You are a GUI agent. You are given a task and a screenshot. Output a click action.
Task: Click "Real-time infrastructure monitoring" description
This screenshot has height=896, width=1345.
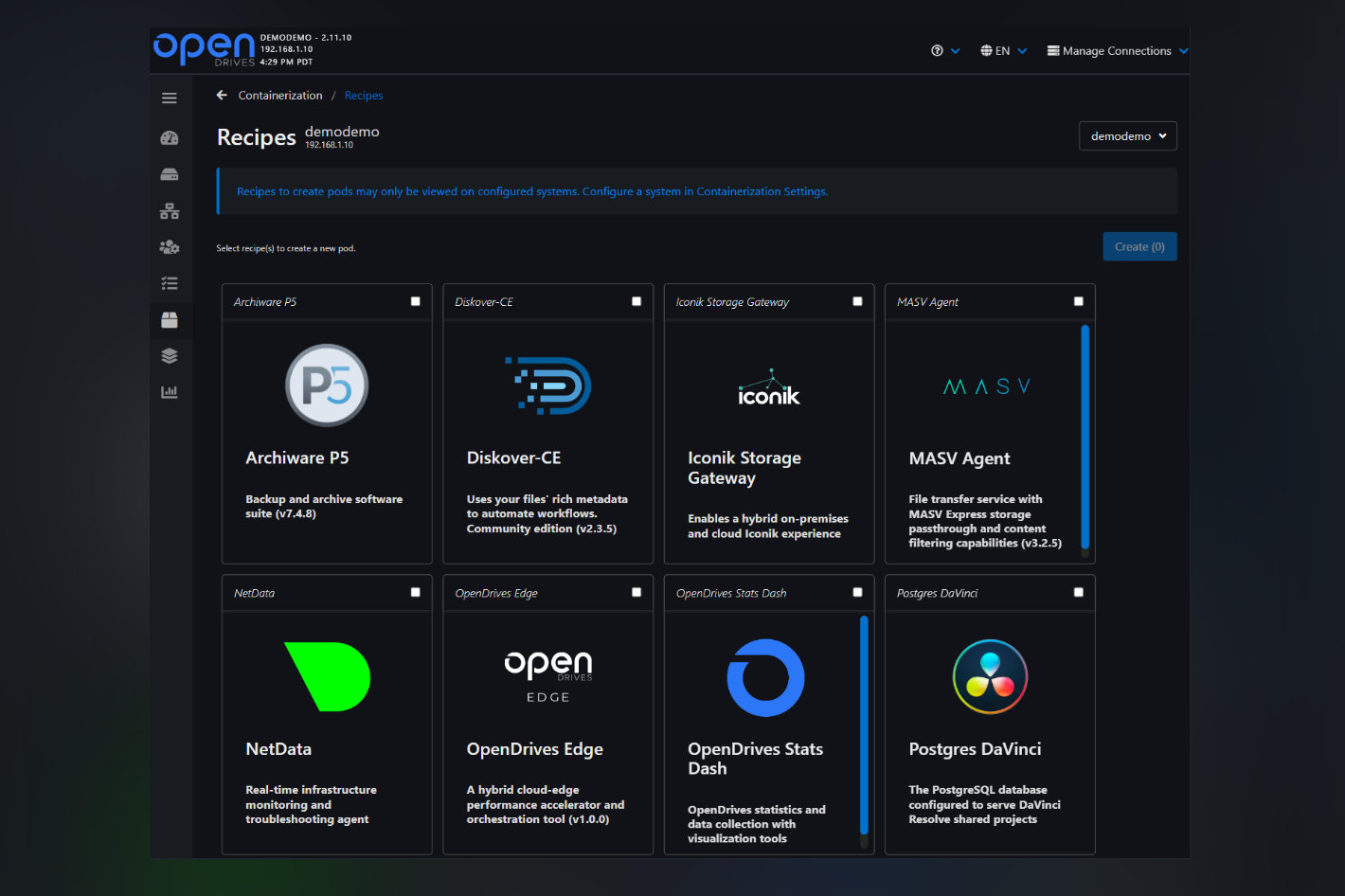coord(311,804)
